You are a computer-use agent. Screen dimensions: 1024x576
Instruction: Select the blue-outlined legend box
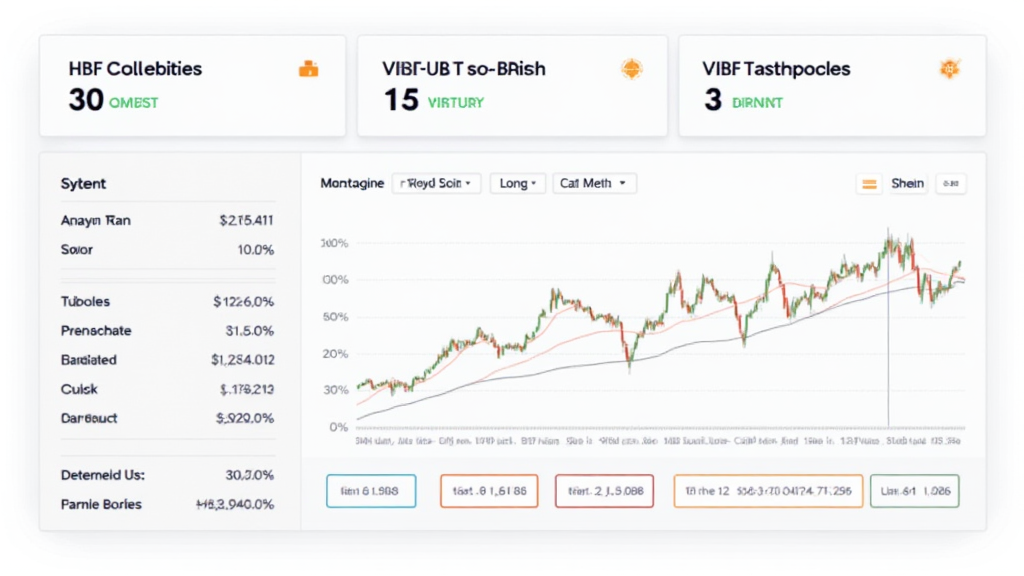(x=369, y=491)
